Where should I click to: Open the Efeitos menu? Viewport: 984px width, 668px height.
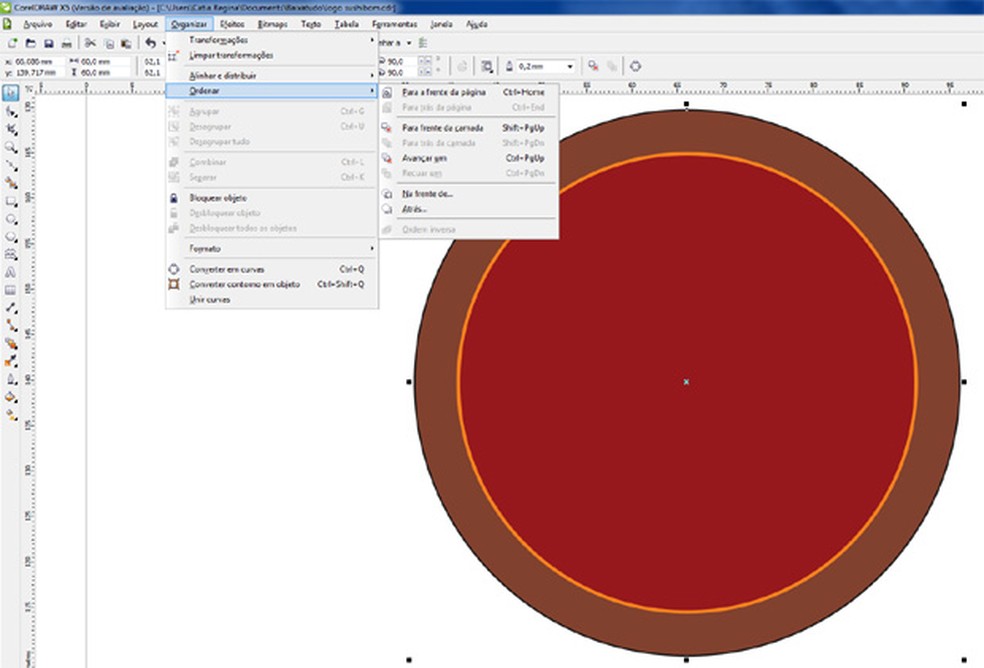point(231,23)
